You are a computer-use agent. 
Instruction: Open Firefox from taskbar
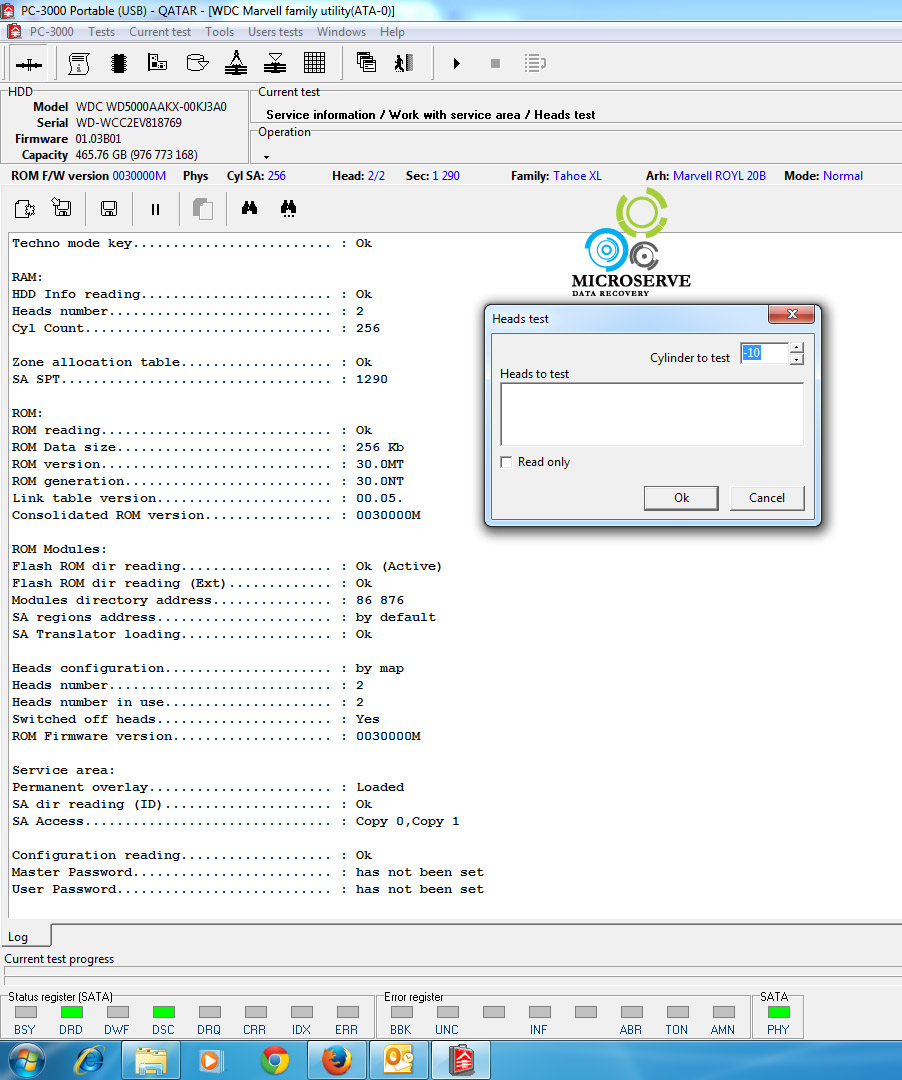click(337, 1060)
